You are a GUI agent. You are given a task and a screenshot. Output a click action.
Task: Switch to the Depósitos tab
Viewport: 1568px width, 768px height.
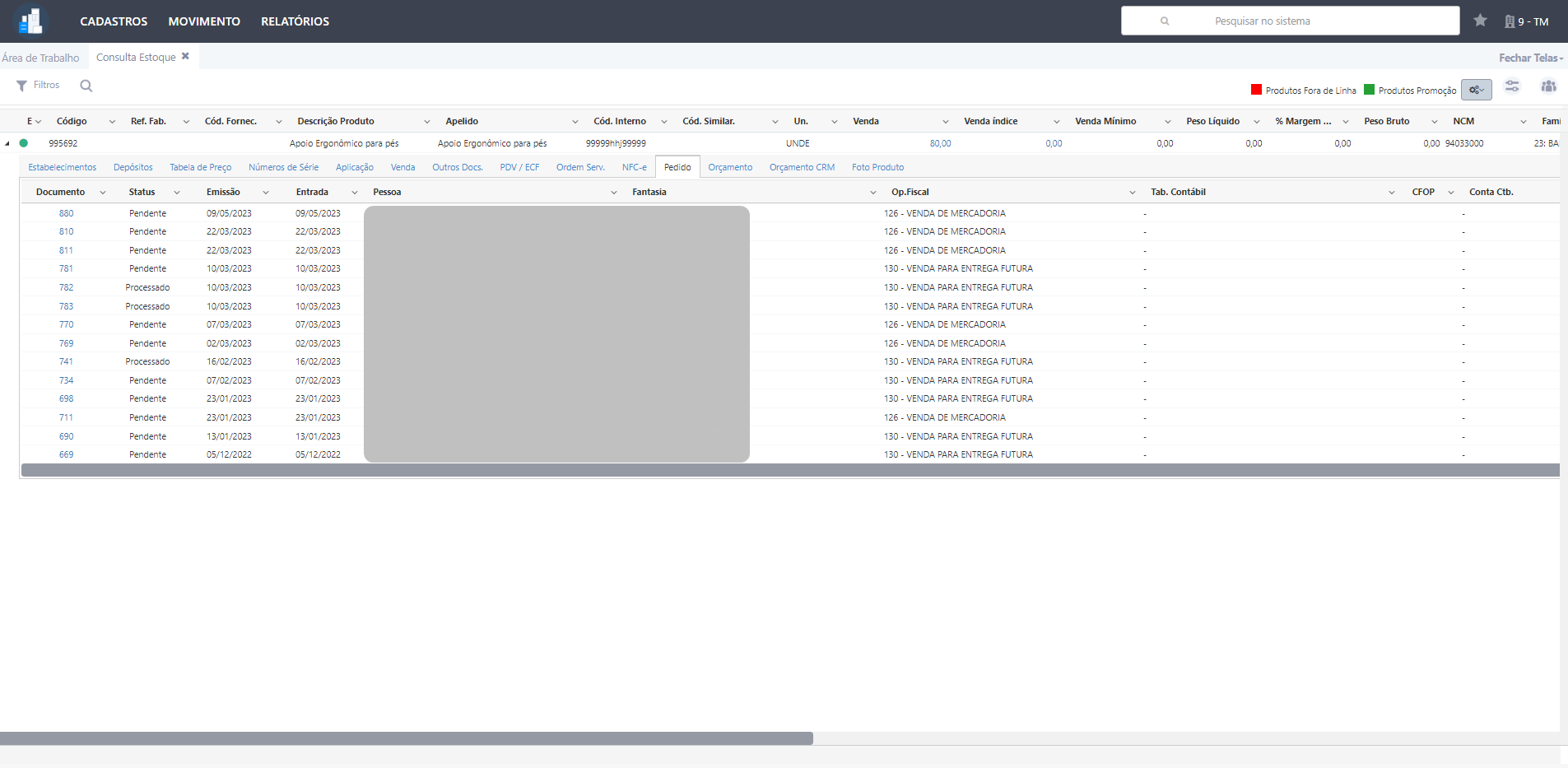(x=133, y=167)
